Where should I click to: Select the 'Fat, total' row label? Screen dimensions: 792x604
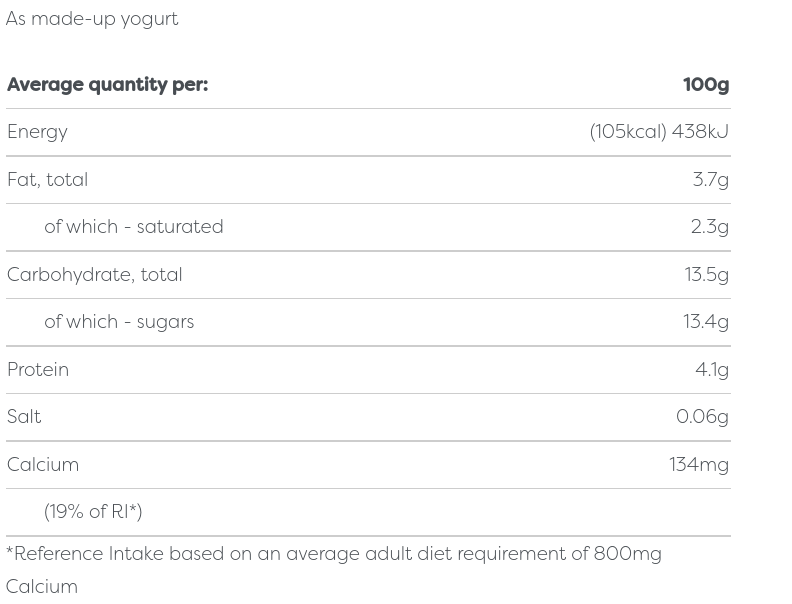click(47, 180)
